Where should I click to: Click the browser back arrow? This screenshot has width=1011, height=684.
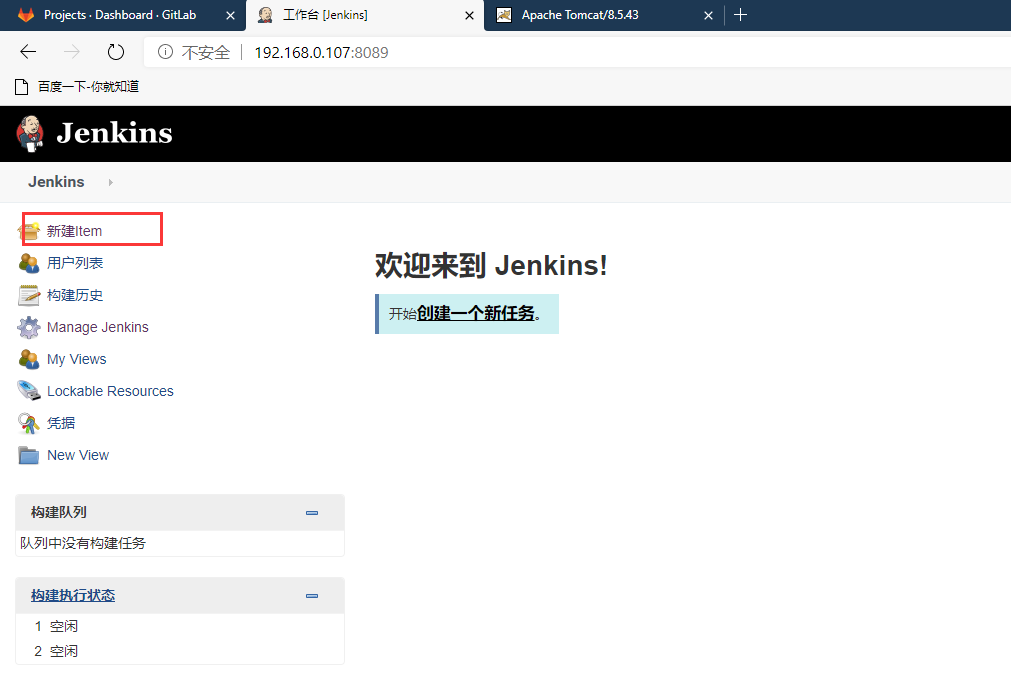click(x=28, y=52)
